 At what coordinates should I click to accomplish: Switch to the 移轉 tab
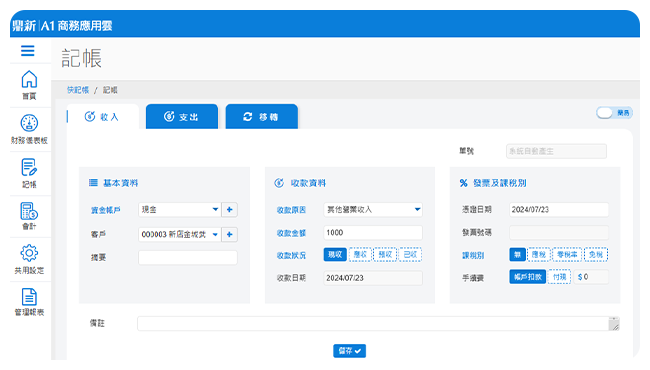tap(262, 117)
